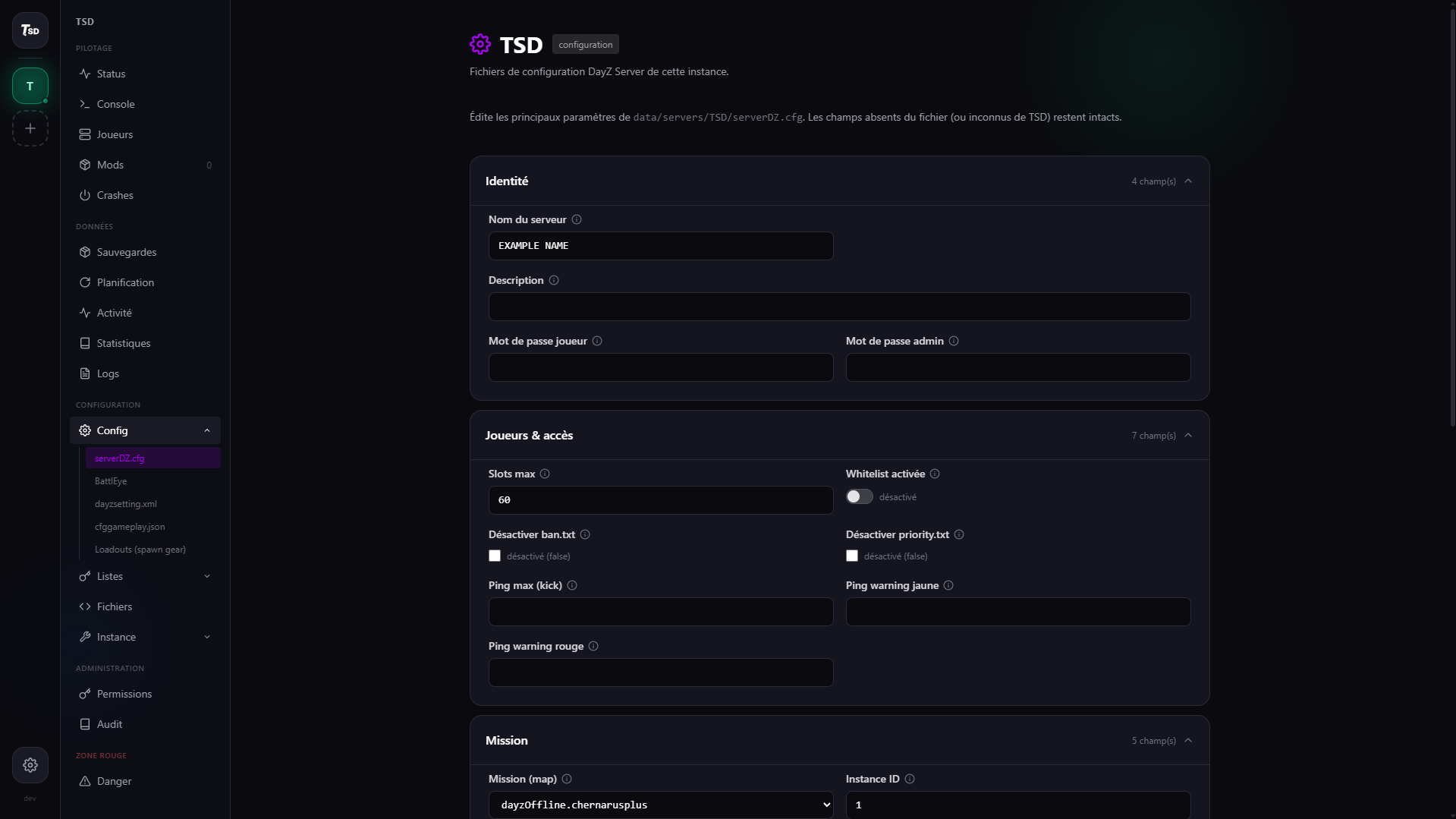Open Sauvegardes in sidebar
Viewport: 1456px width, 819px height.
(145, 252)
